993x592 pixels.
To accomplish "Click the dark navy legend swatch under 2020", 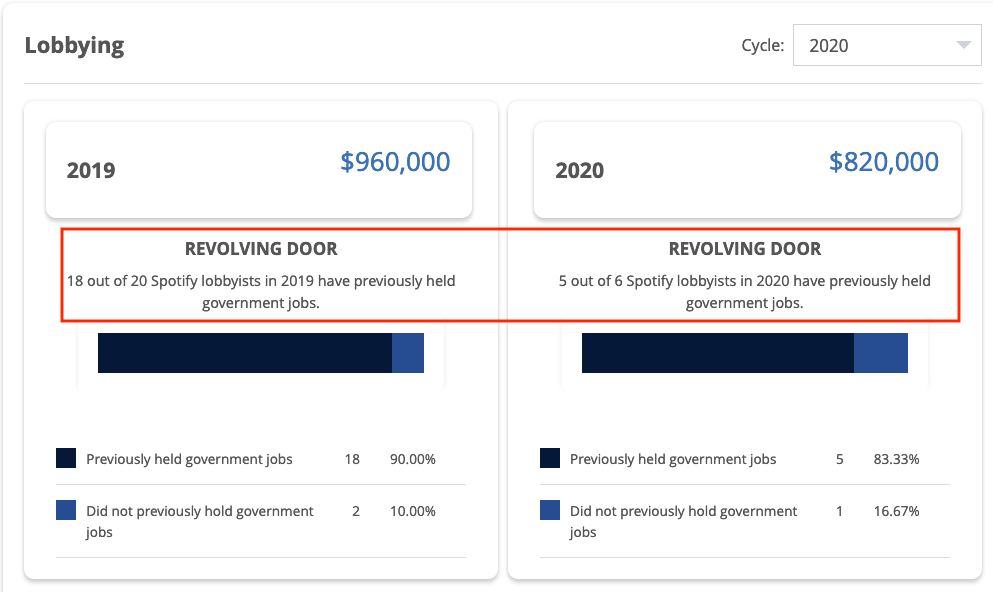I will [550, 458].
